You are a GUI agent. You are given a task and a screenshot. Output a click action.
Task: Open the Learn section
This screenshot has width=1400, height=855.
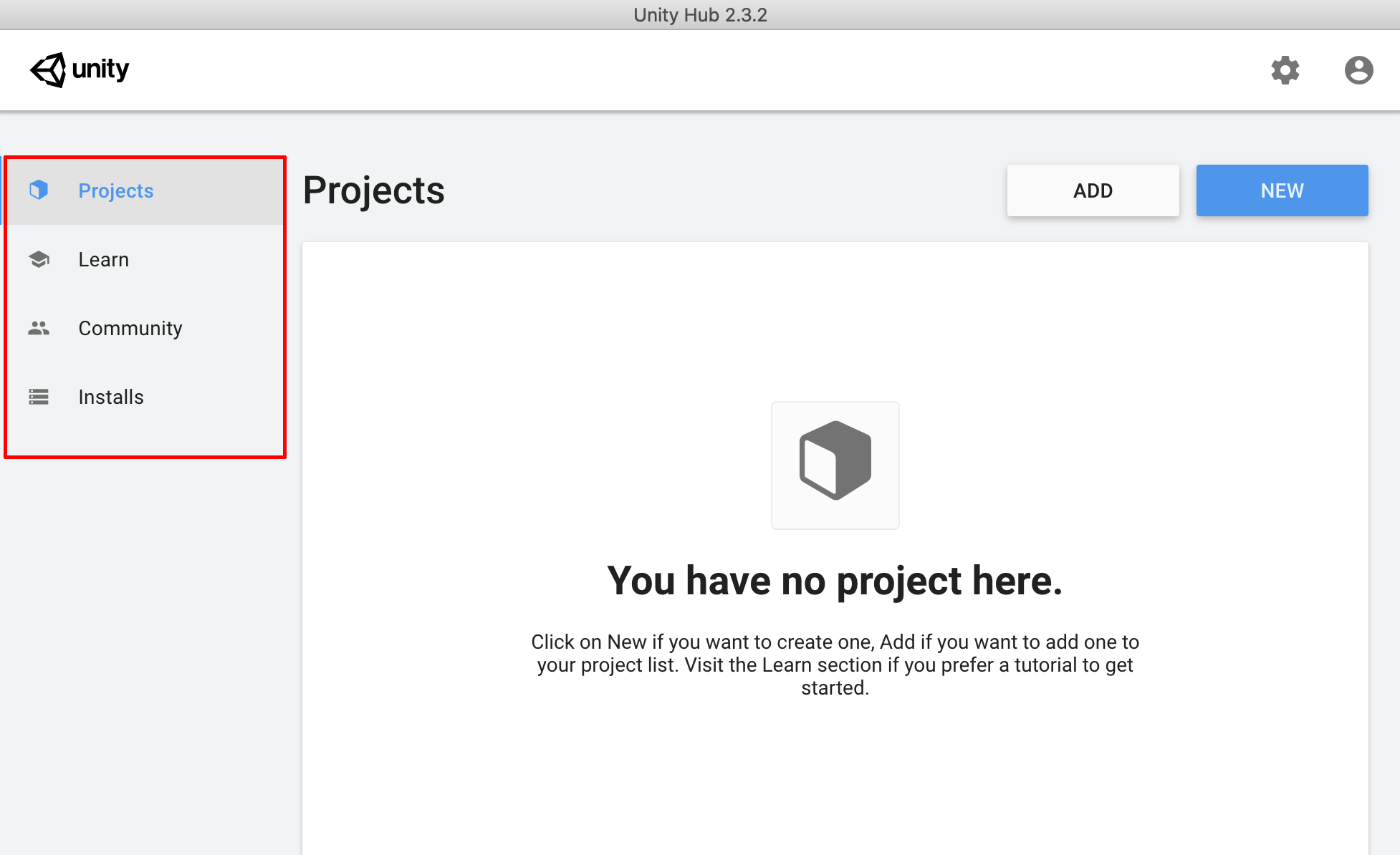pyautogui.click(x=104, y=259)
